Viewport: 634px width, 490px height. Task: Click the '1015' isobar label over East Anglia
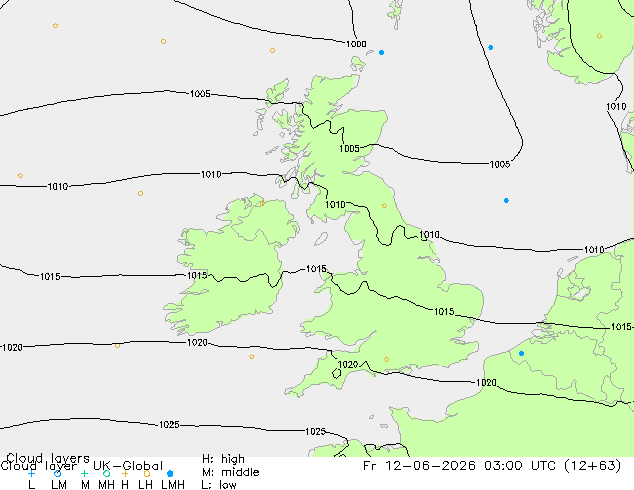(x=444, y=311)
